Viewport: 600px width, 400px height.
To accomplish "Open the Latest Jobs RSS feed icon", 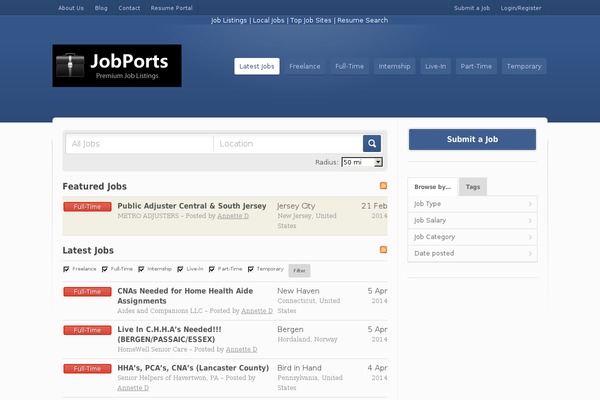I will 383,250.
